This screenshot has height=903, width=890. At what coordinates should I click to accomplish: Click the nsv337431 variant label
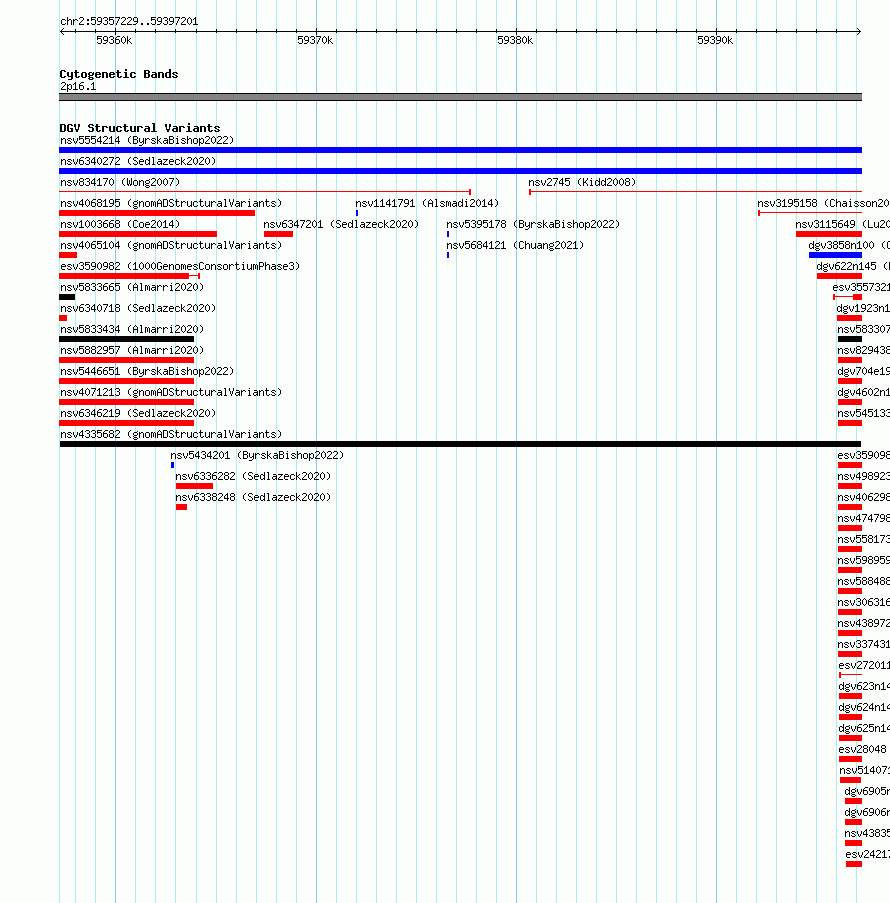[x=864, y=644]
